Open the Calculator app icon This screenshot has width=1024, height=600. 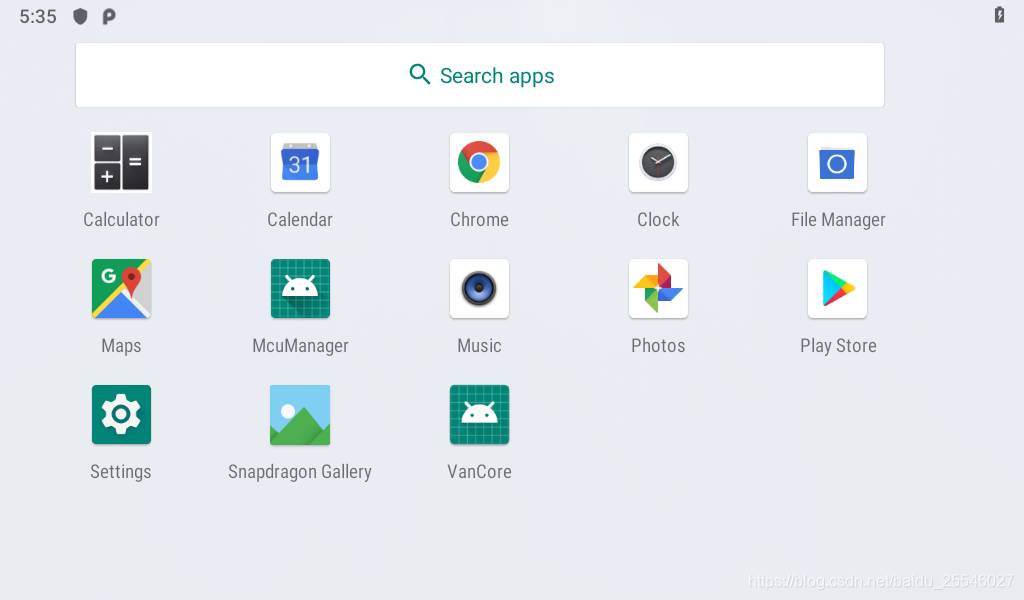121,163
